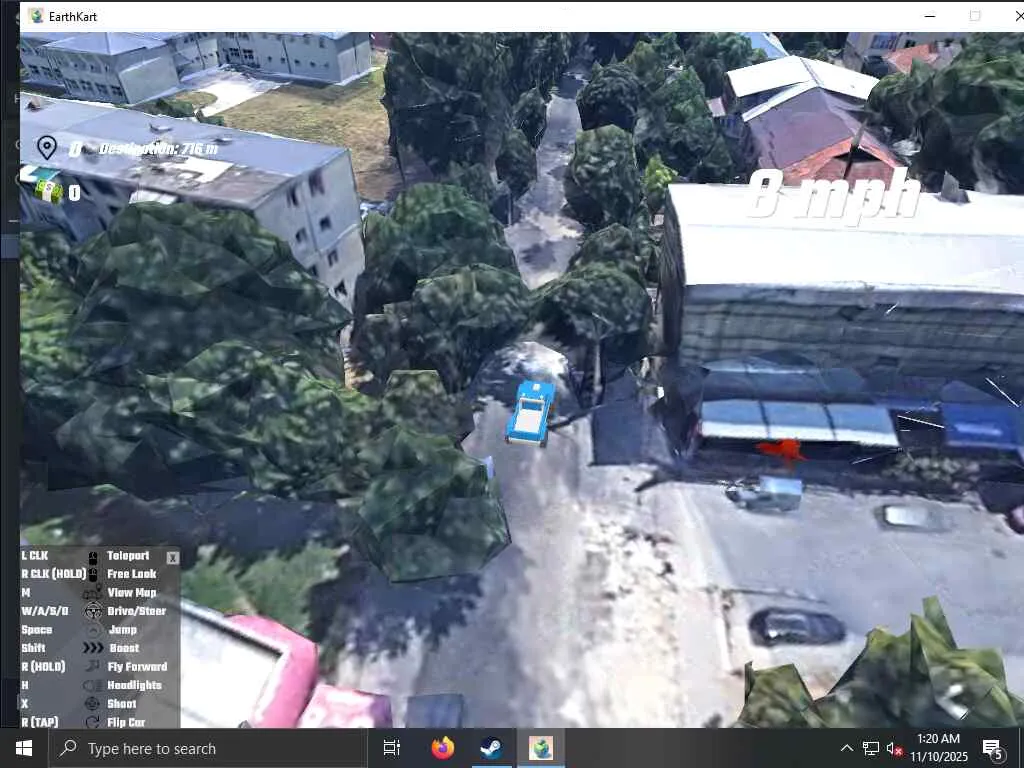Click the destination pin icon

[46, 148]
